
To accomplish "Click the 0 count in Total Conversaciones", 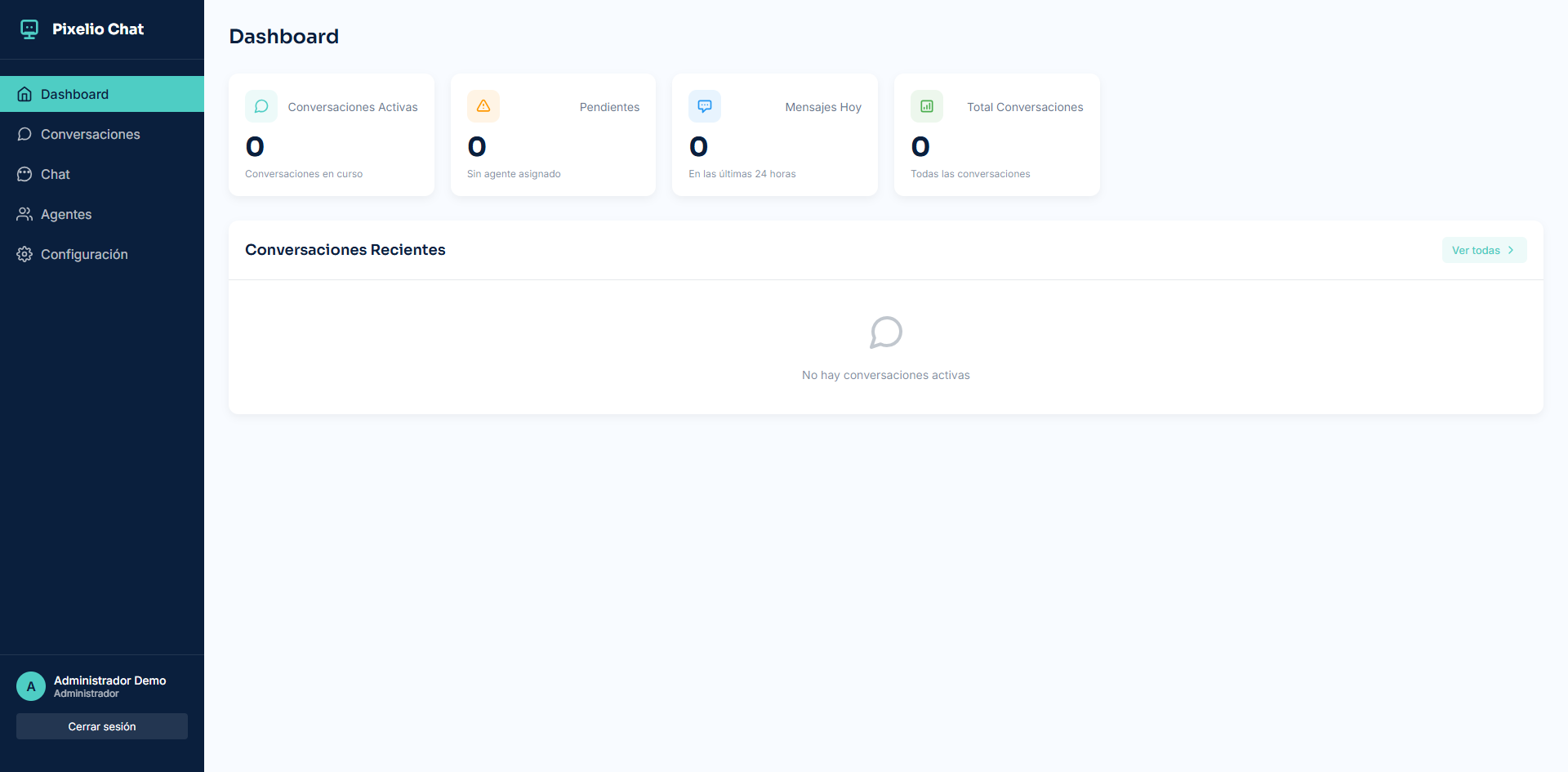I will (920, 147).
